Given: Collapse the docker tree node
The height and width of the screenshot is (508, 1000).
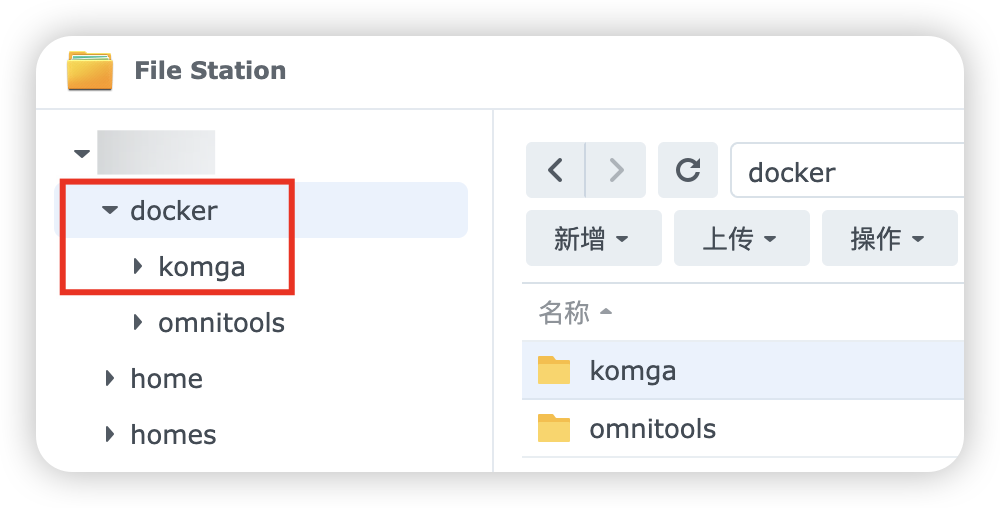Looking at the screenshot, I should [x=110, y=211].
